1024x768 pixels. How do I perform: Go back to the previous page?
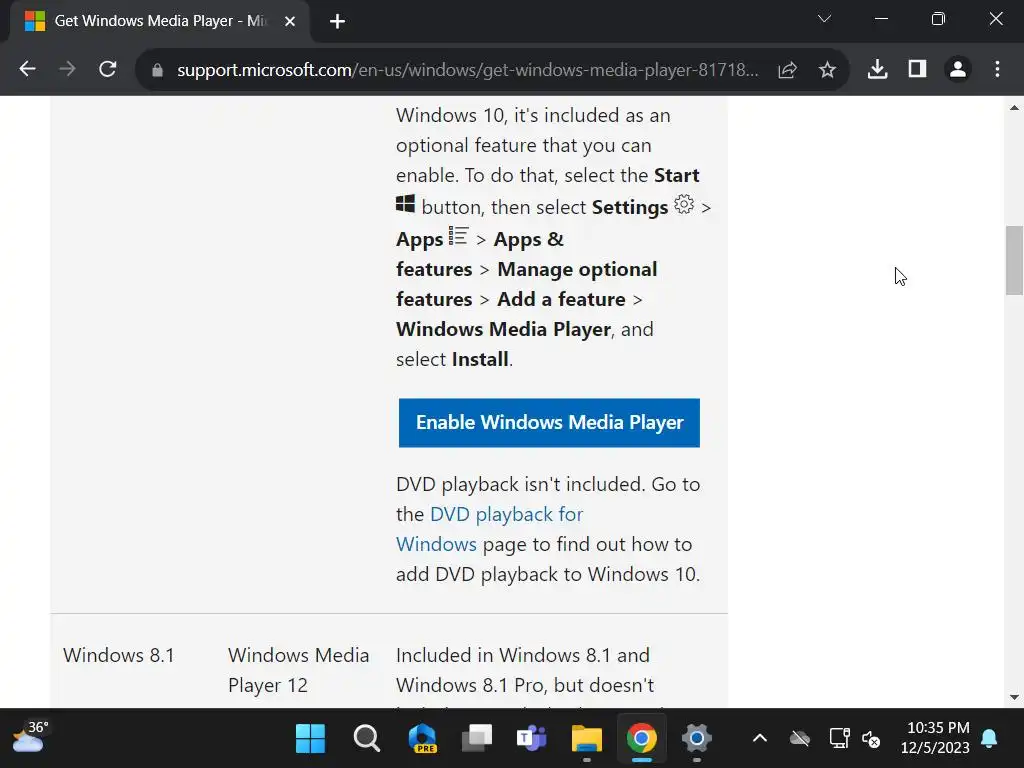27,69
